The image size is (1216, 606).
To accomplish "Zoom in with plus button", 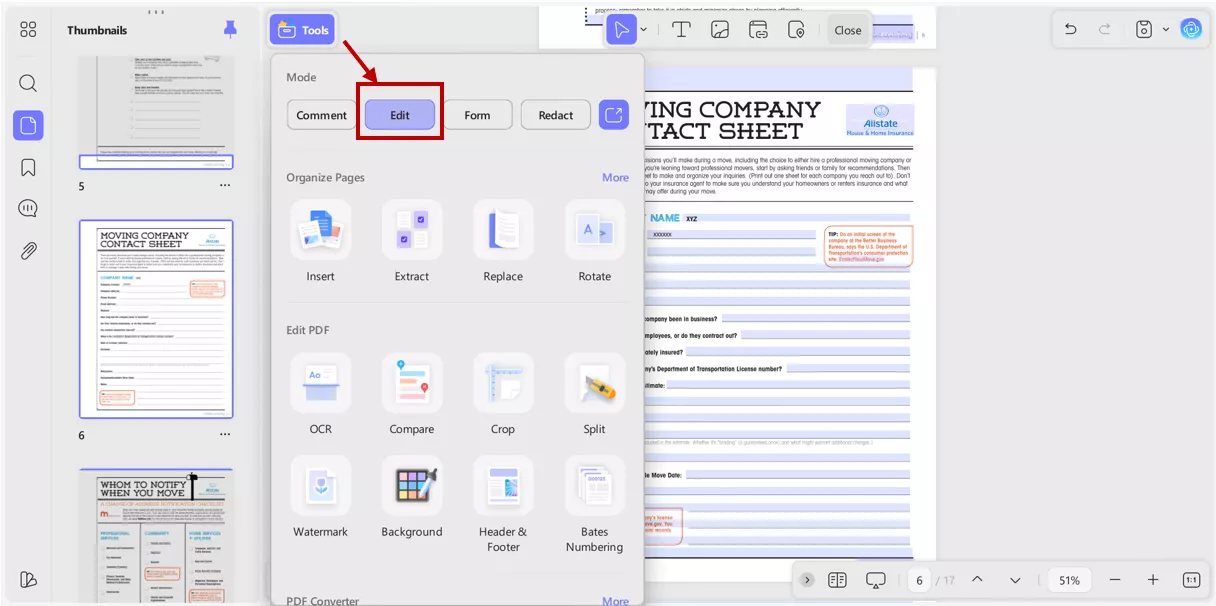I will (1153, 580).
